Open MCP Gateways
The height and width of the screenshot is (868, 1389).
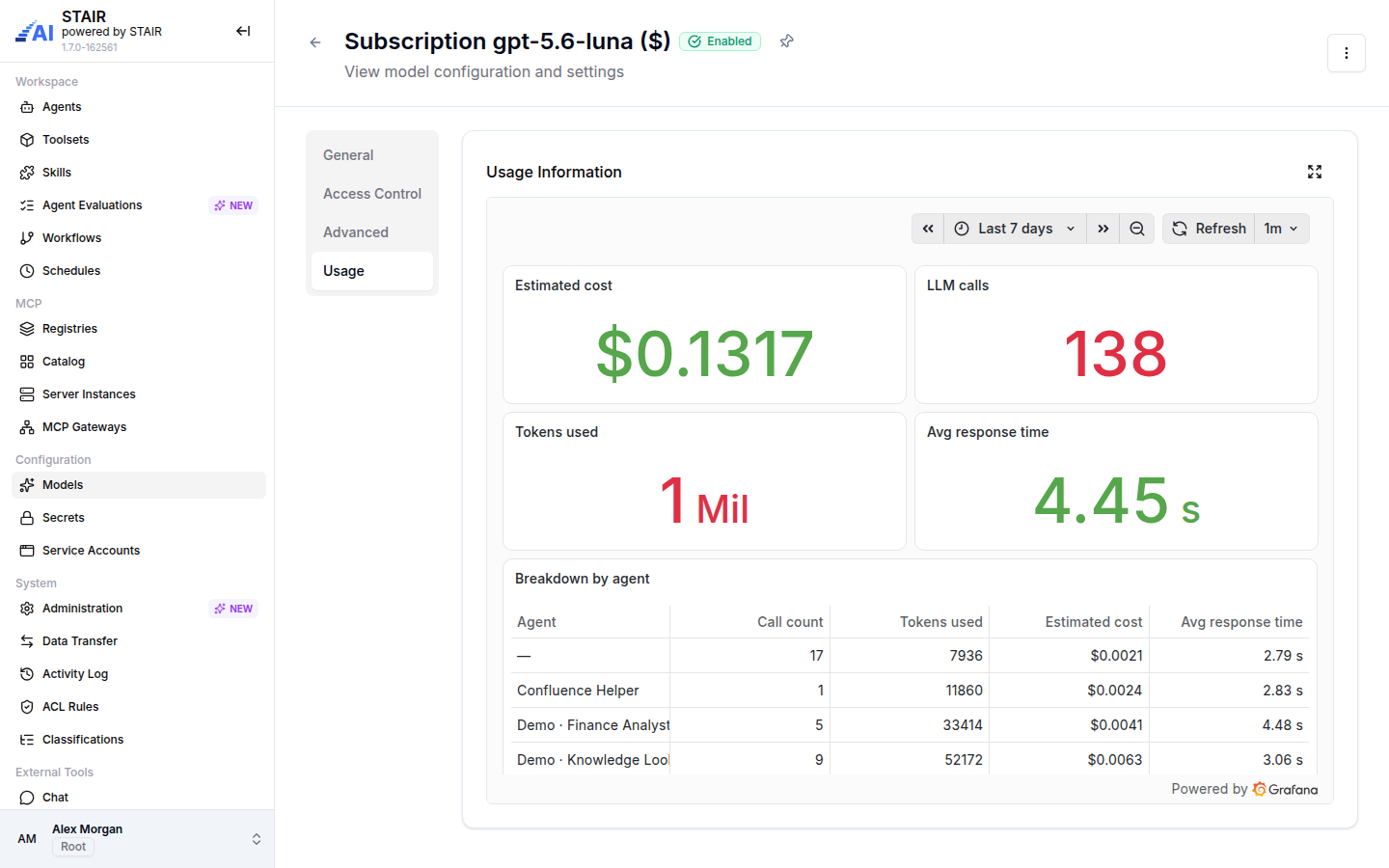pos(139,427)
